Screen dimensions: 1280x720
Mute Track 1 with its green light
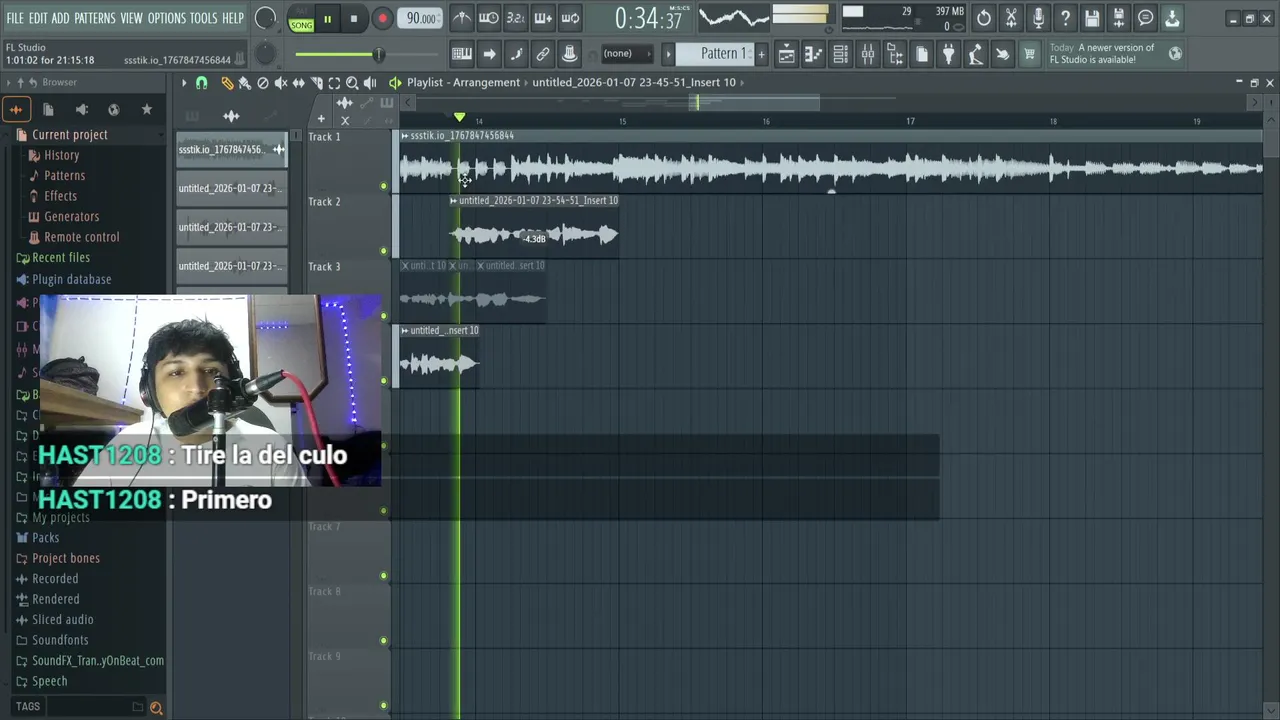(384, 186)
